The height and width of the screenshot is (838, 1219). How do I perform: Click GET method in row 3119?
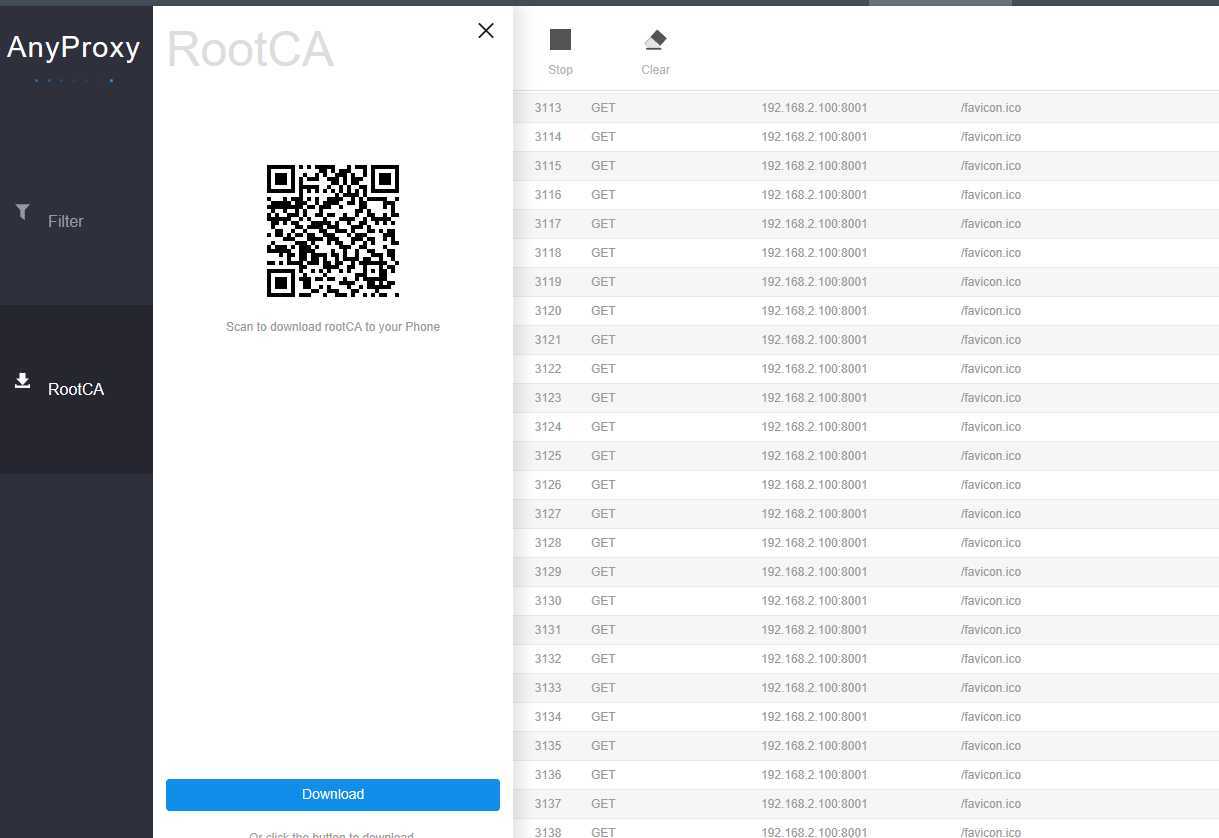(x=603, y=282)
